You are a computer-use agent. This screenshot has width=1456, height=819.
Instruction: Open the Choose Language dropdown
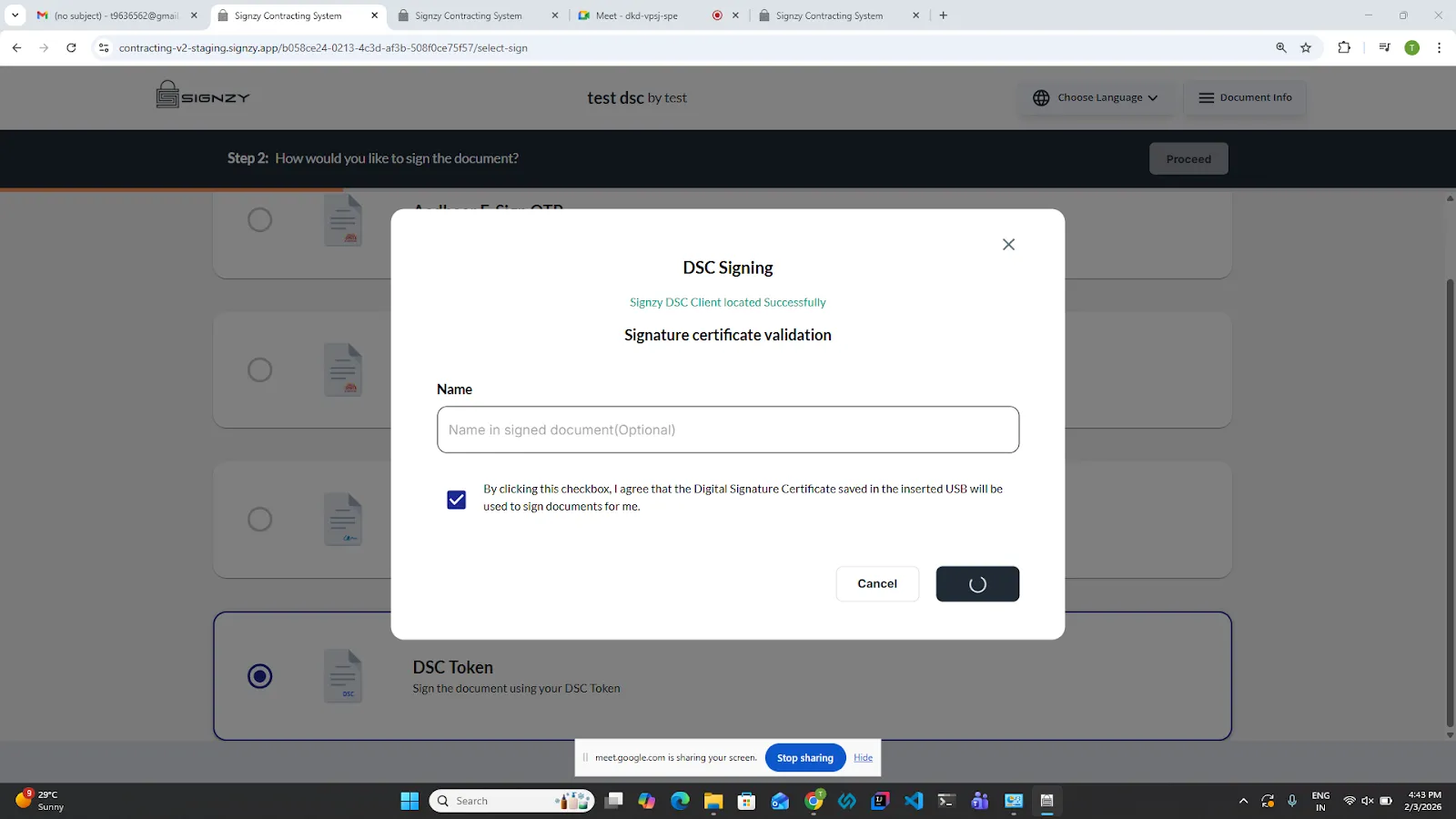(1096, 97)
